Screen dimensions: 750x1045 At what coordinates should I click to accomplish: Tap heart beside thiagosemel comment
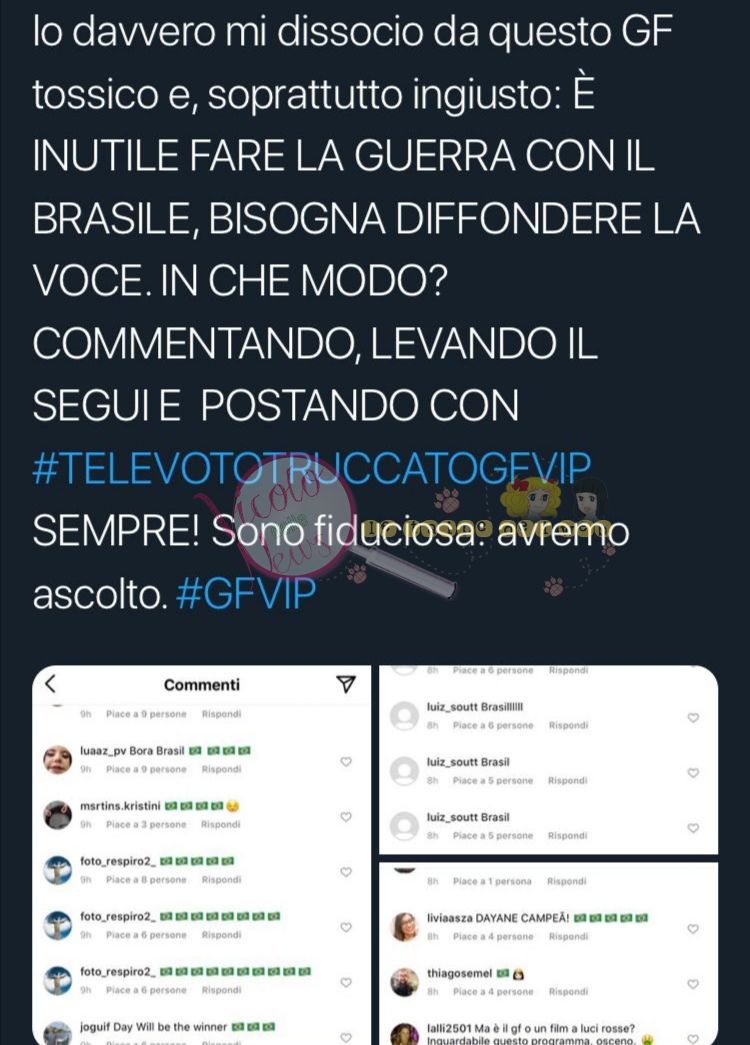(693, 984)
